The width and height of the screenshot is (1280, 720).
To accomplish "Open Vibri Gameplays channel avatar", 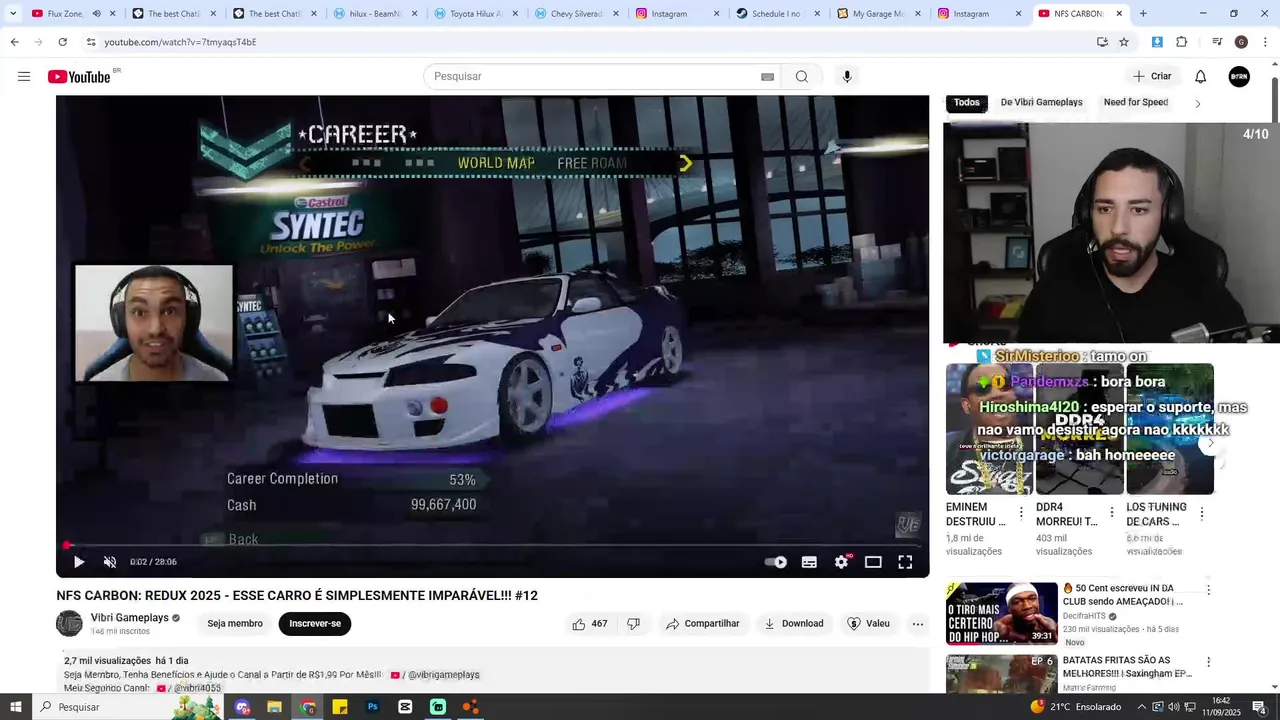I will point(69,624).
